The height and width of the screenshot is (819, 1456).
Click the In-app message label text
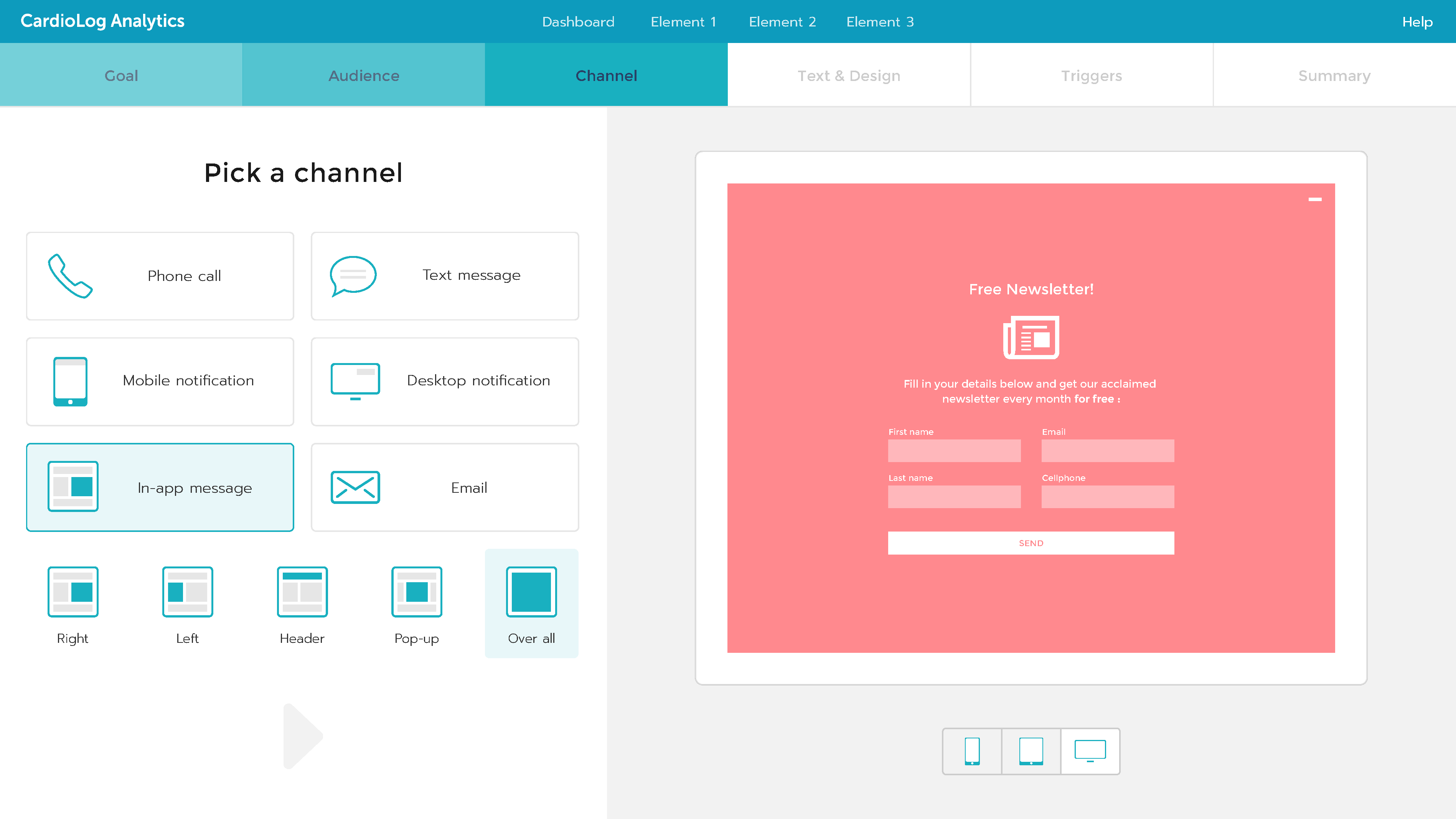pyautogui.click(x=195, y=488)
